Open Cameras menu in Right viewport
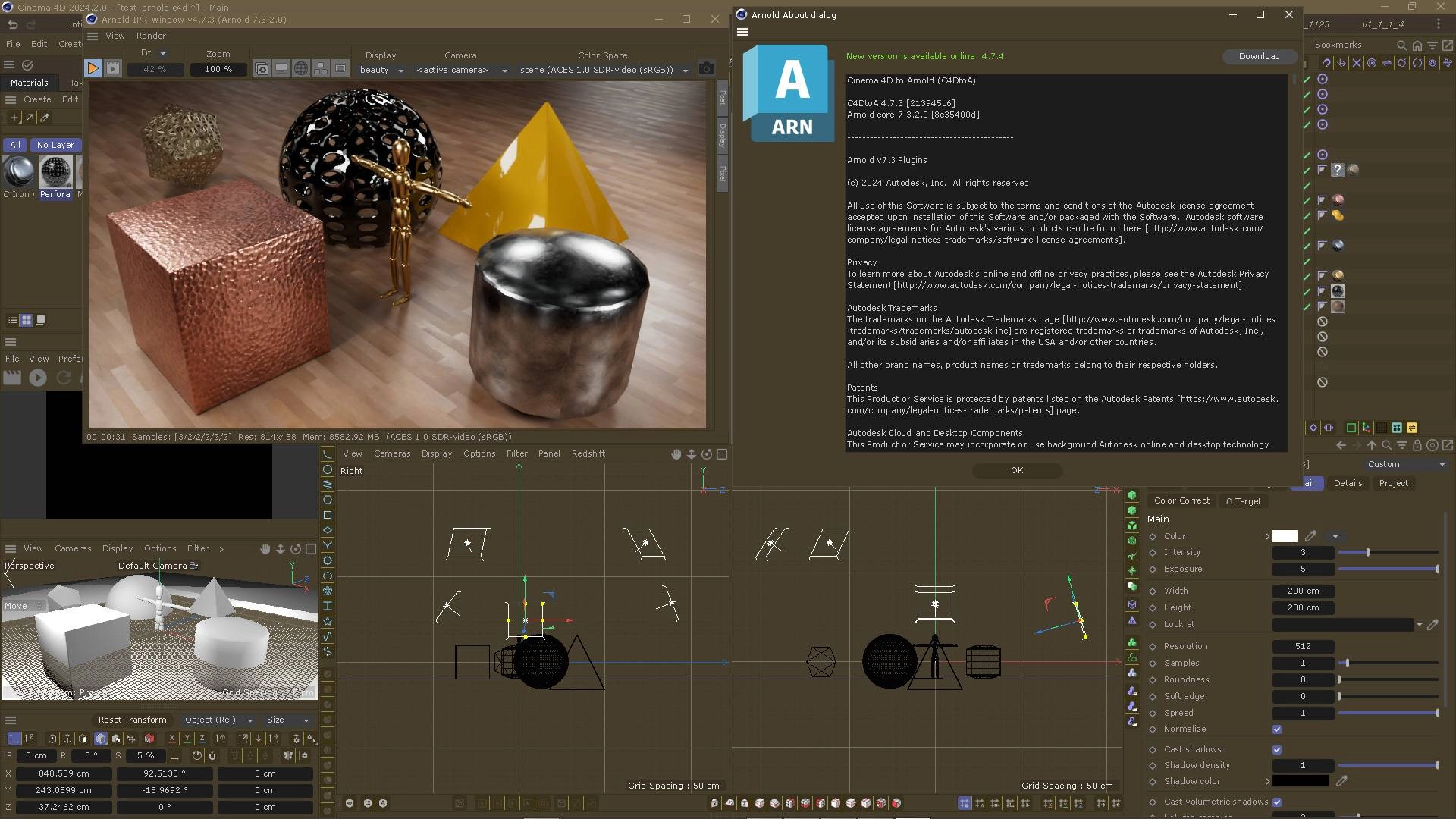 [392, 454]
